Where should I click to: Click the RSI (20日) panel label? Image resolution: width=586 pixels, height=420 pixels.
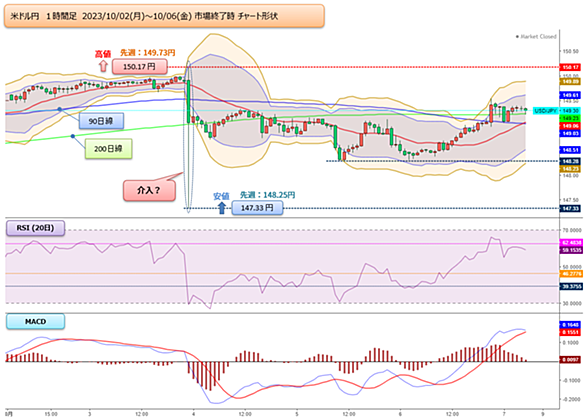point(36,228)
